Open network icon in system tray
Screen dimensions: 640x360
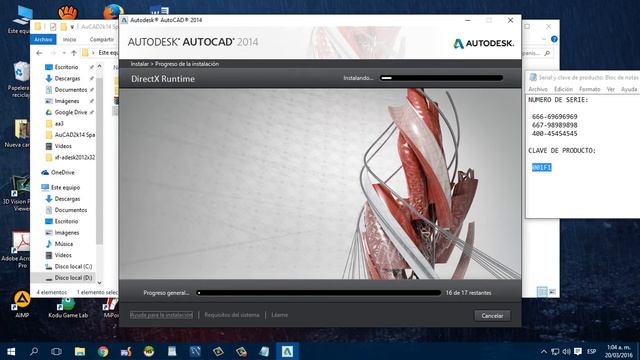555,351
